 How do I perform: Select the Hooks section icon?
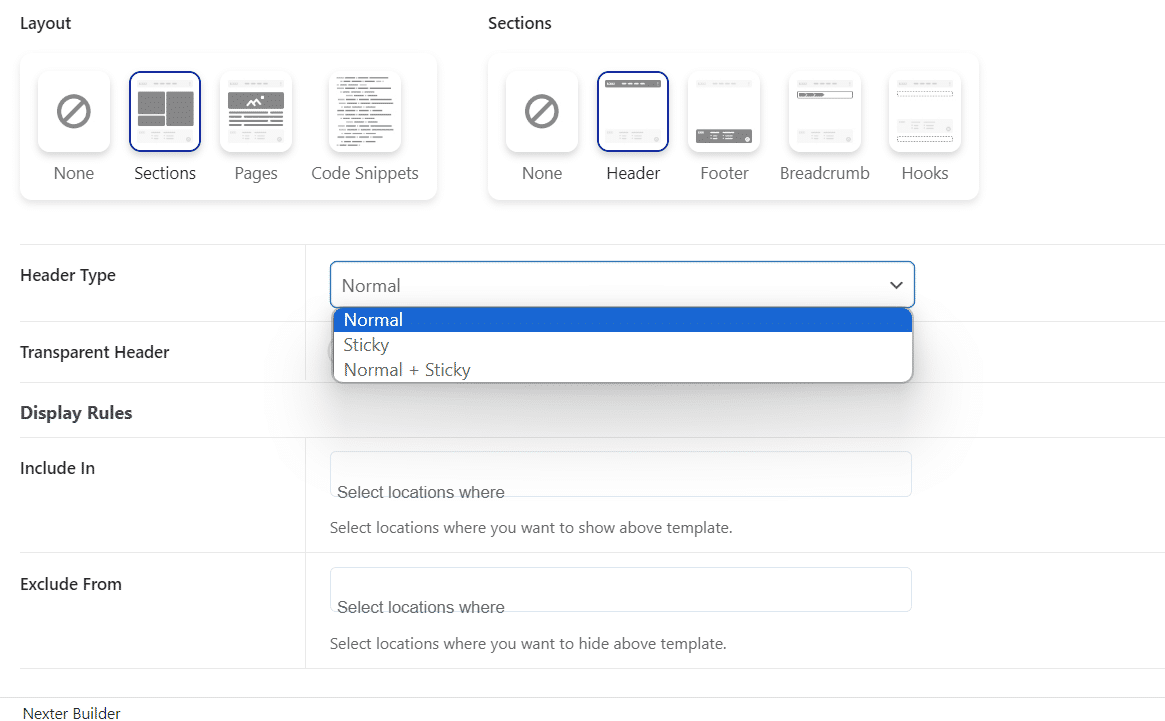(x=925, y=112)
